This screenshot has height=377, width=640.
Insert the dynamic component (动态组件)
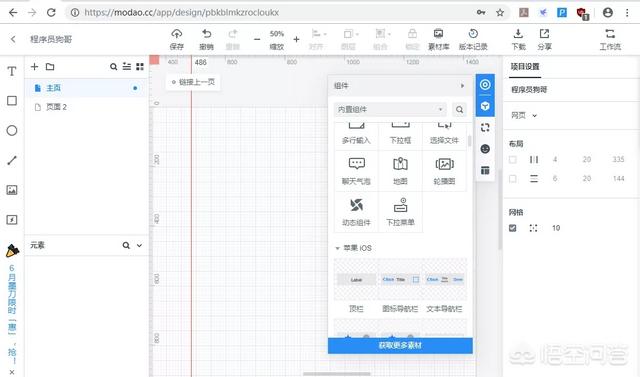356,212
